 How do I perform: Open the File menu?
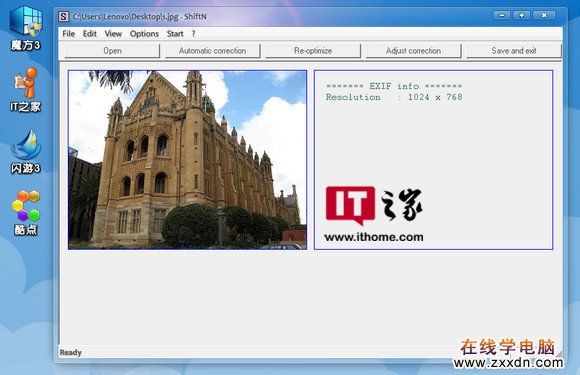click(x=68, y=34)
